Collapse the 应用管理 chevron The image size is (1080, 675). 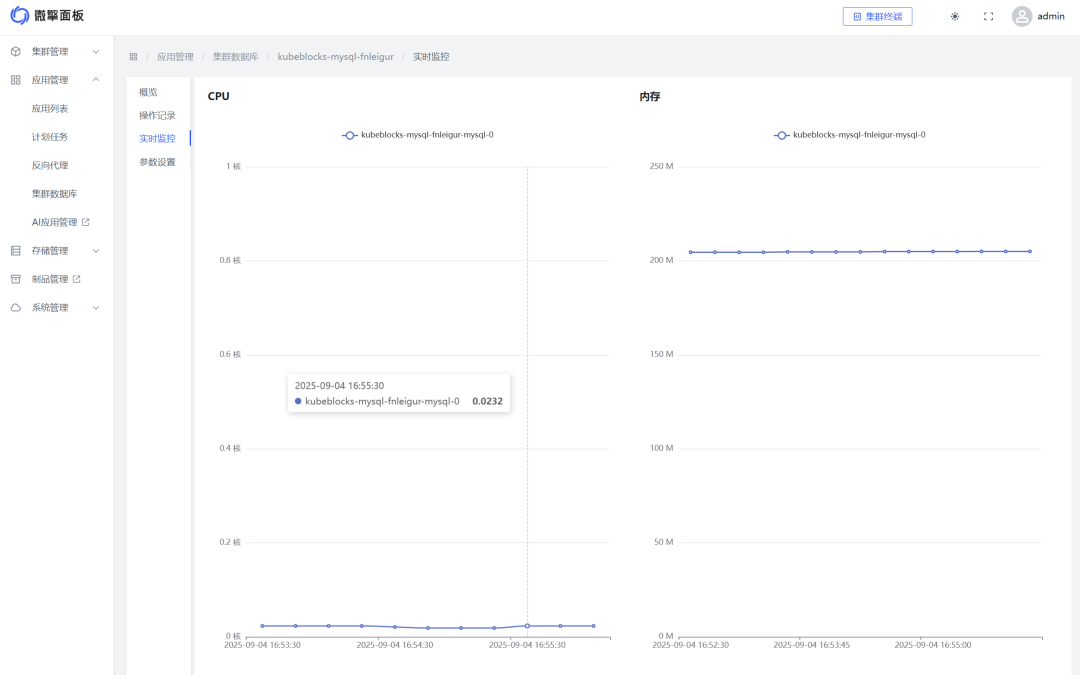pyautogui.click(x=96, y=80)
